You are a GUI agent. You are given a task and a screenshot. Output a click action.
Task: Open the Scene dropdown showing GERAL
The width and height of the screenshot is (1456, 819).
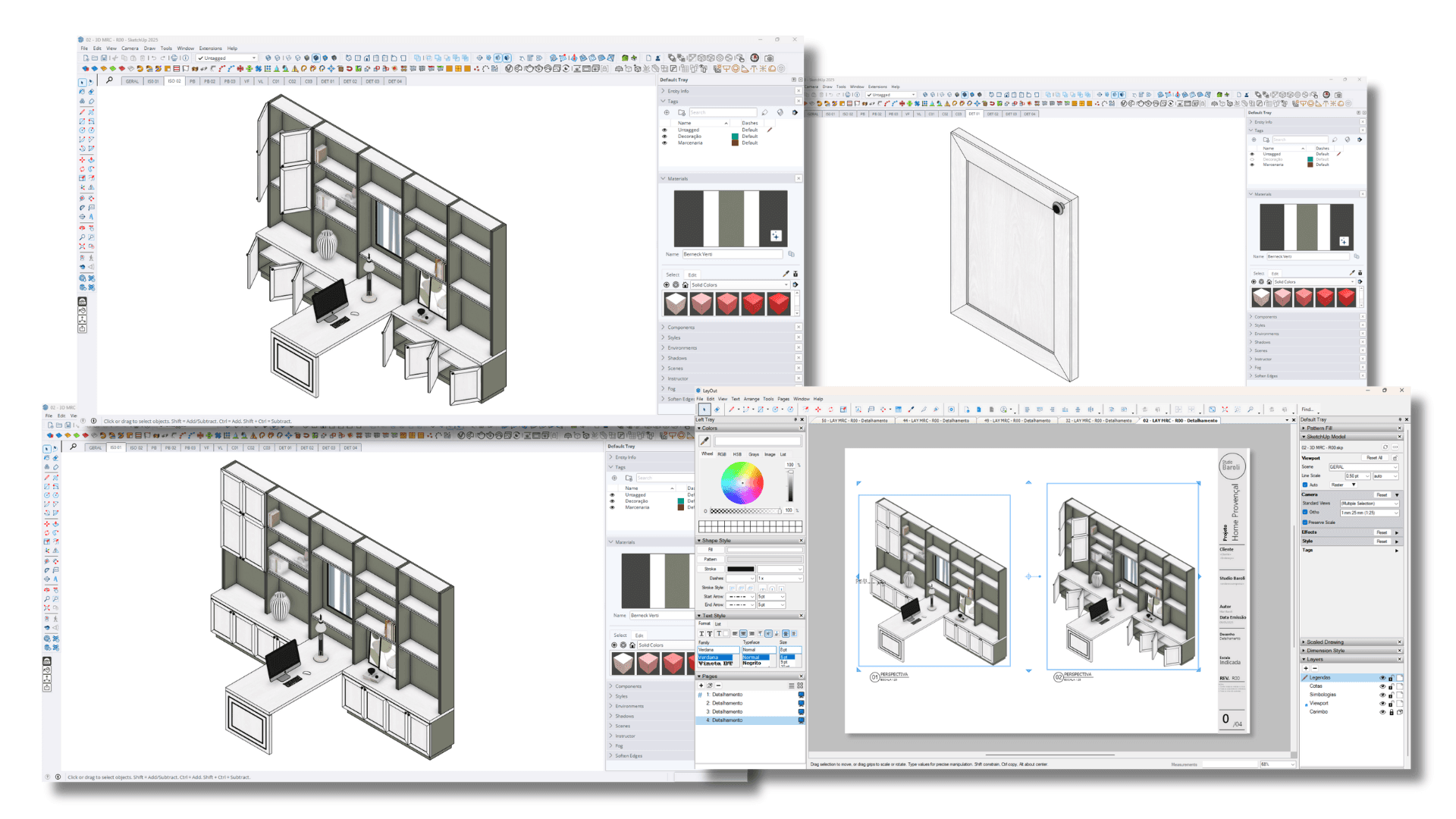coord(1363,467)
